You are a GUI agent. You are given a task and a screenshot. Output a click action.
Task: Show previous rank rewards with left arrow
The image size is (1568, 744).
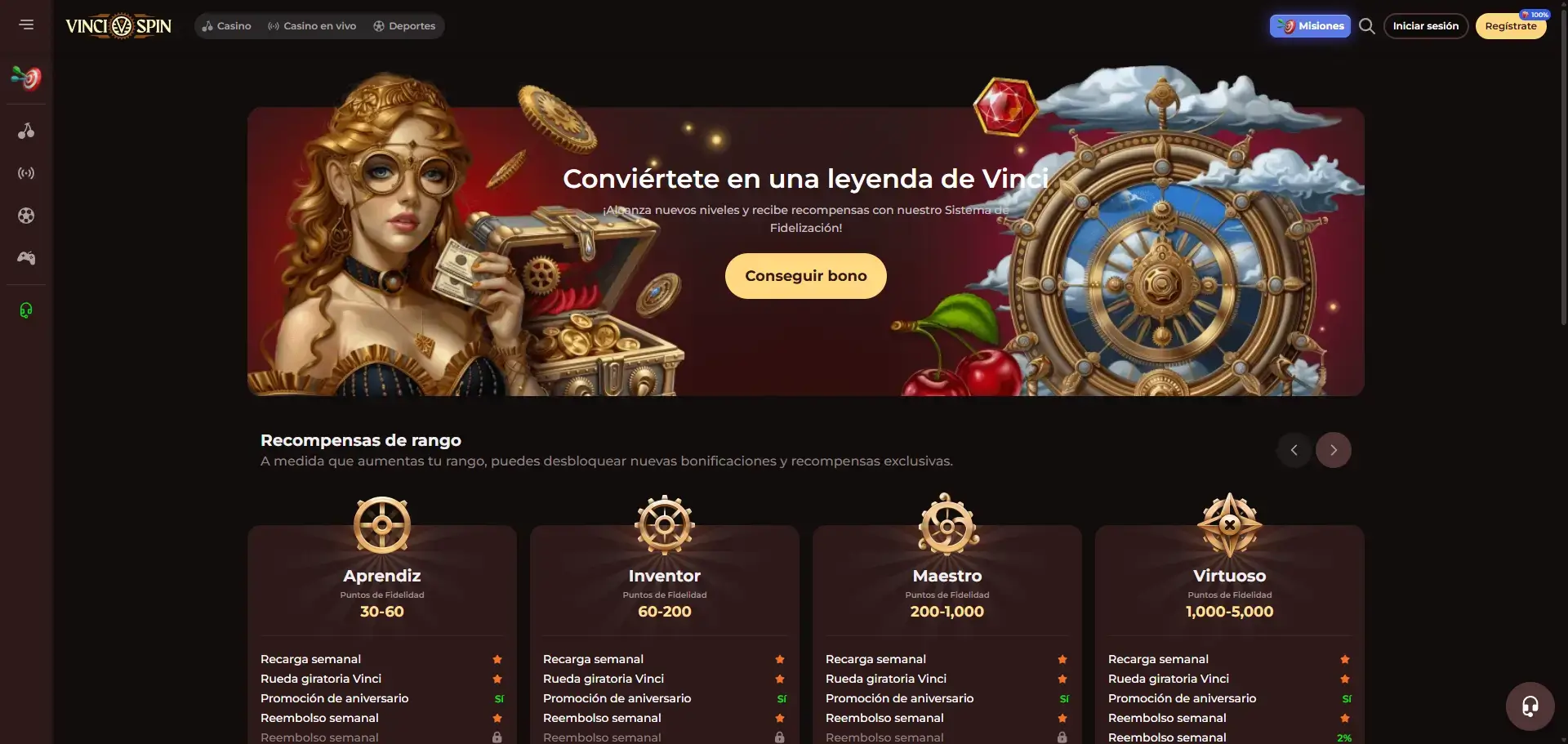(x=1294, y=450)
